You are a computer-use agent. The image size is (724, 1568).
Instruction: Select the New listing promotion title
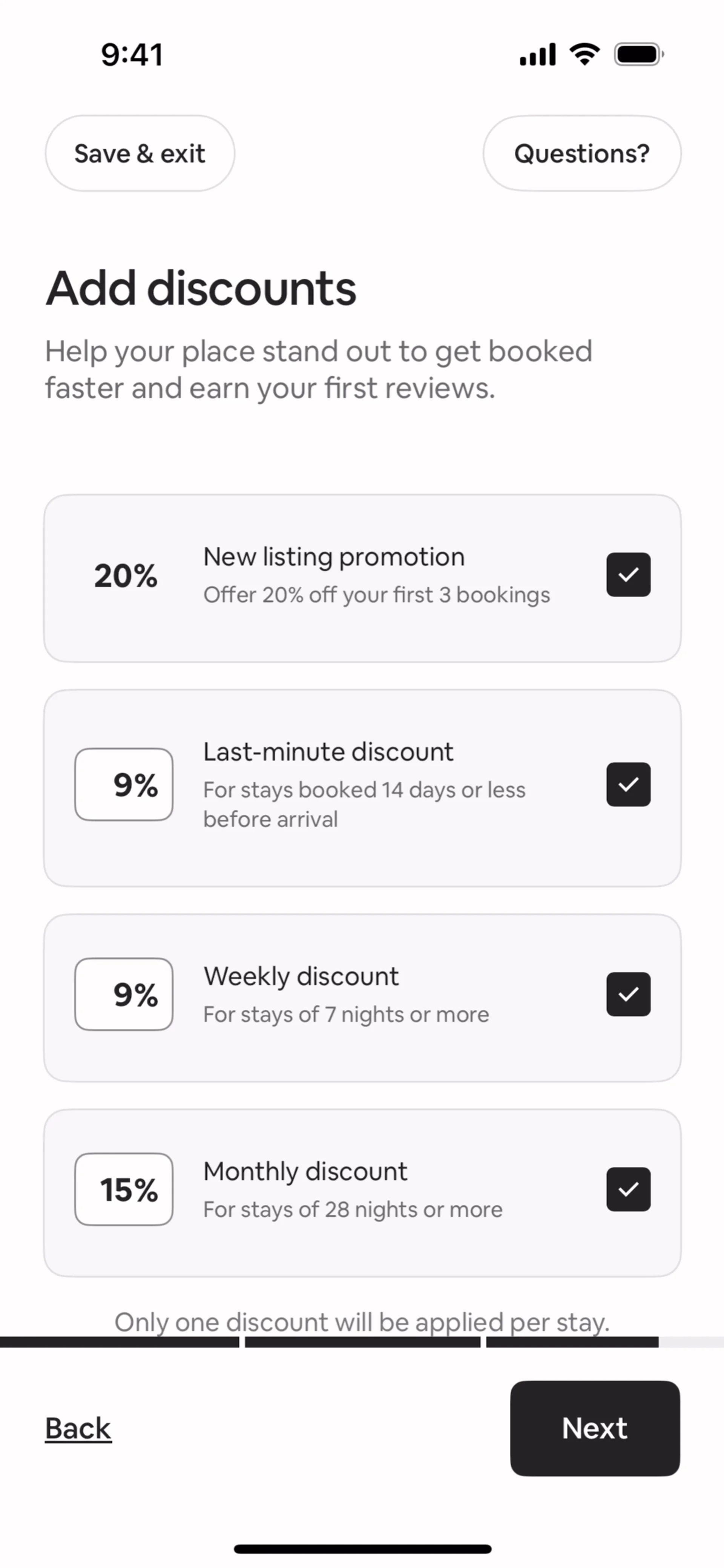(334, 556)
